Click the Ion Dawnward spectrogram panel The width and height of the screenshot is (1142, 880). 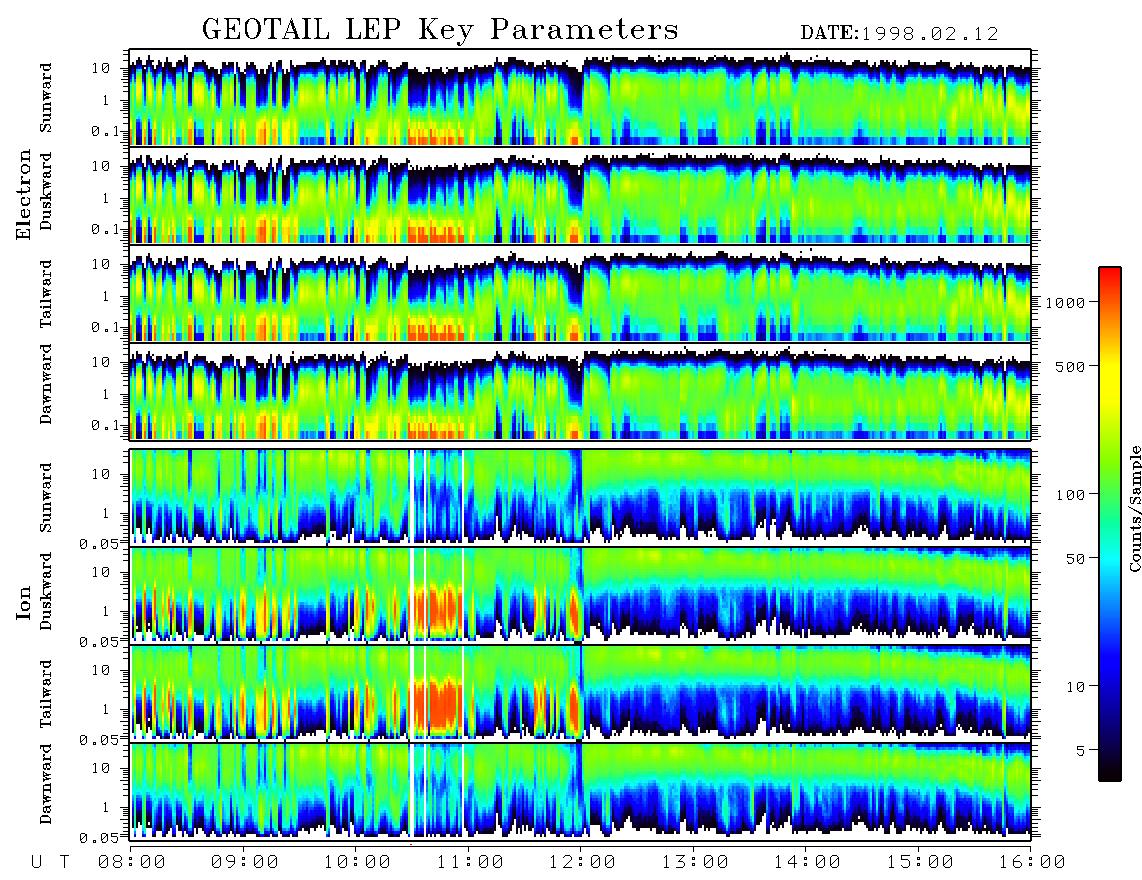[x=580, y=792]
